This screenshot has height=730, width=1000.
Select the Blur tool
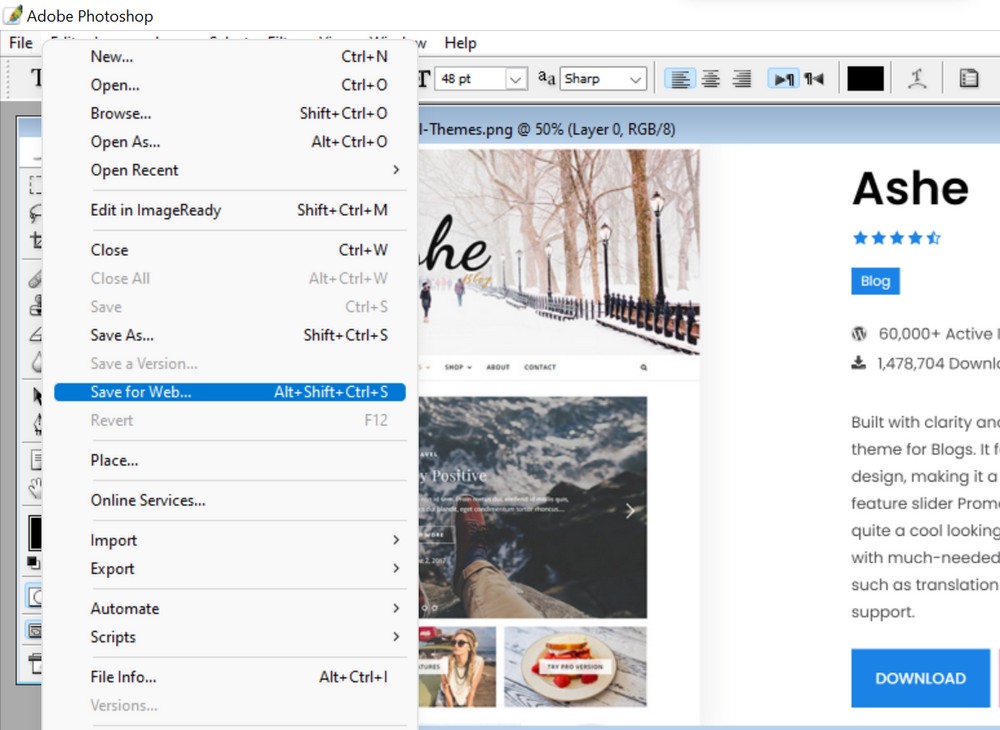coord(36,361)
